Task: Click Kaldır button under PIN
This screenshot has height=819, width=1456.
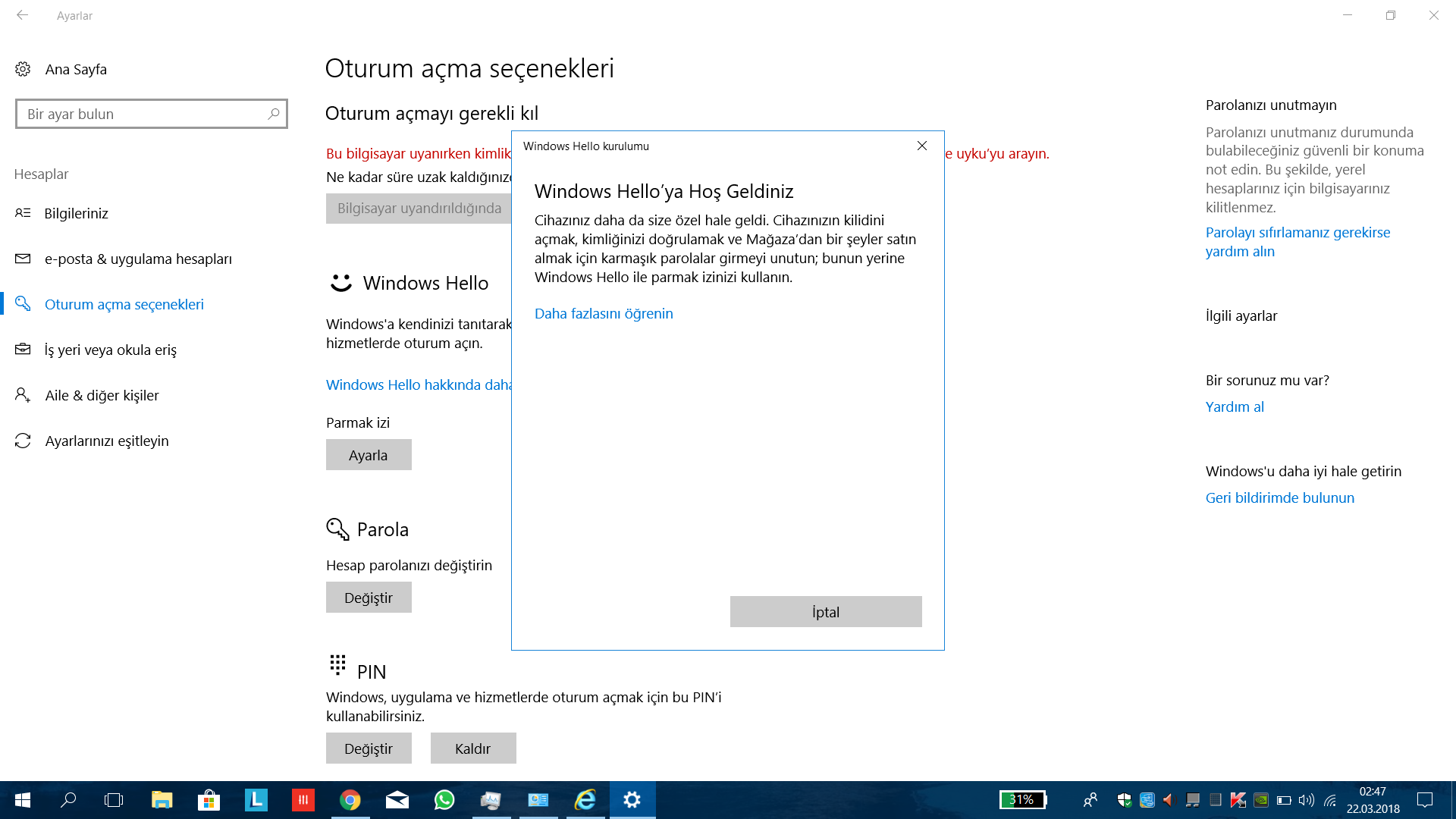Action: point(473,748)
